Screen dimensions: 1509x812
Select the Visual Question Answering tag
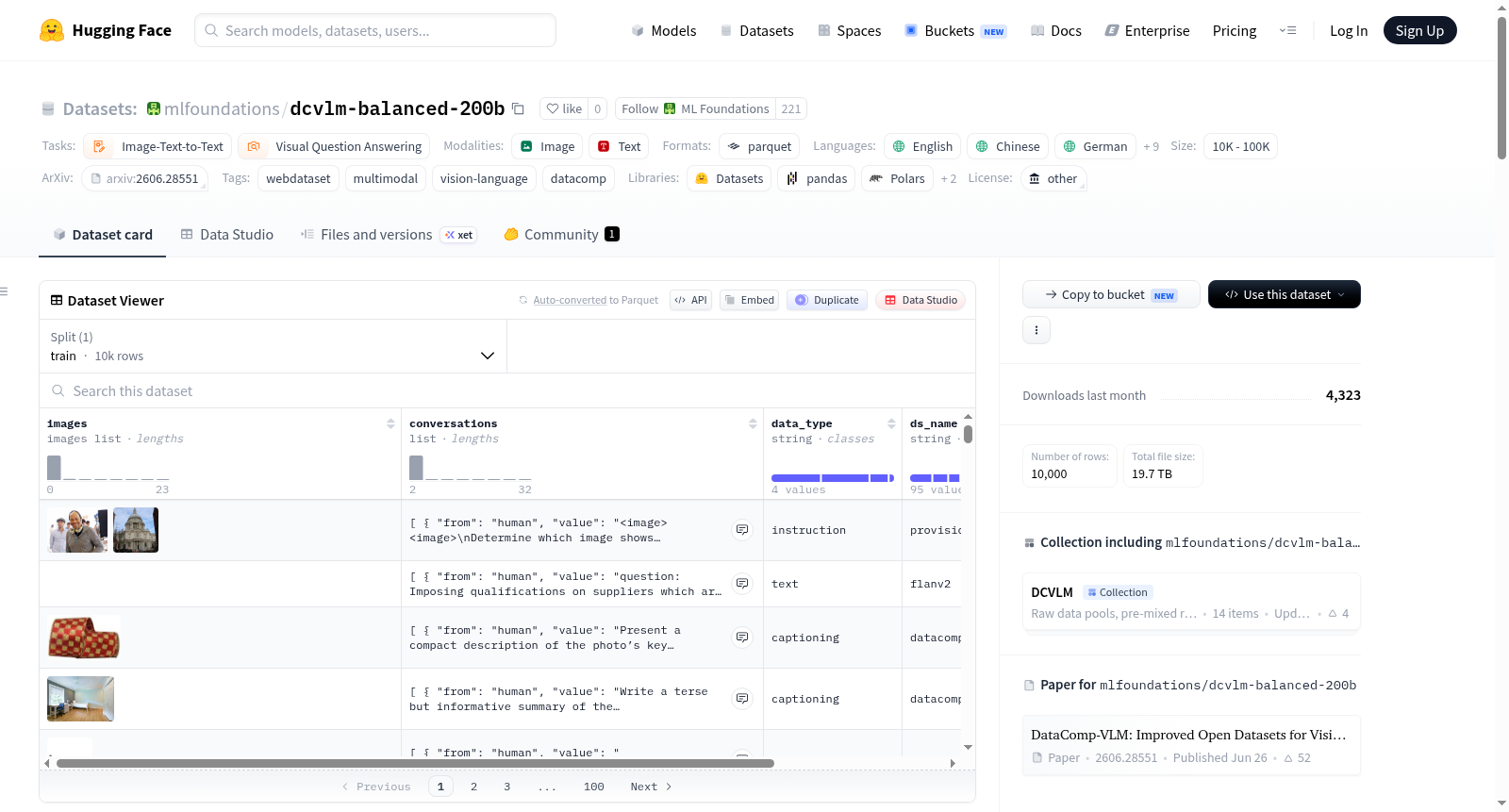[x=334, y=146]
